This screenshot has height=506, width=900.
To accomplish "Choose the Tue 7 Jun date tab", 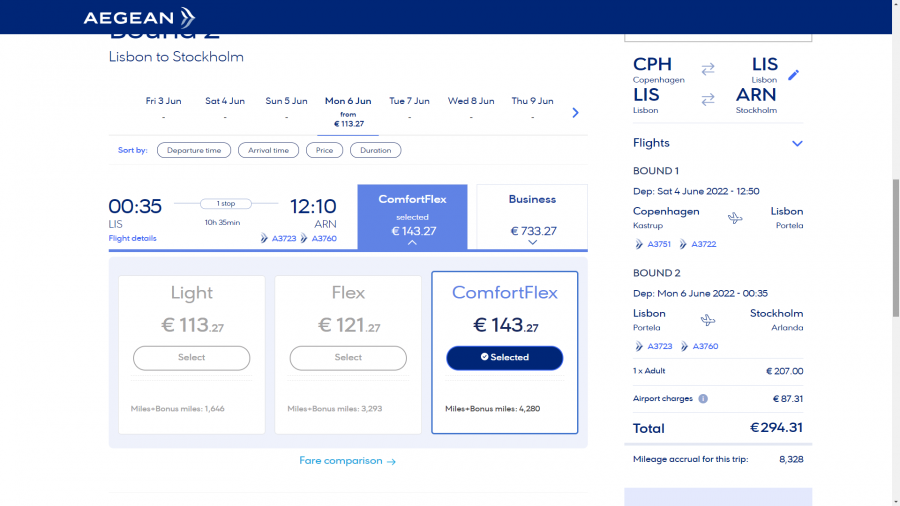I will pos(409,107).
